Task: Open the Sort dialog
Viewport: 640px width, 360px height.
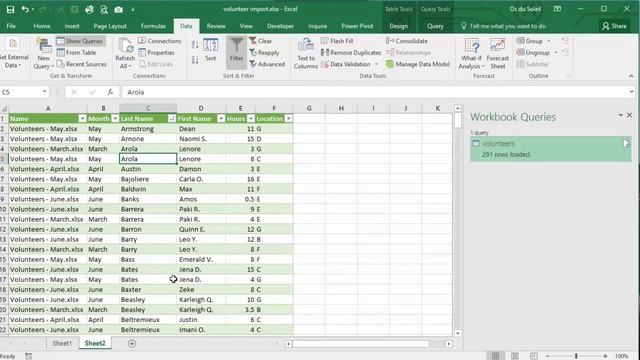Action: coord(211,50)
